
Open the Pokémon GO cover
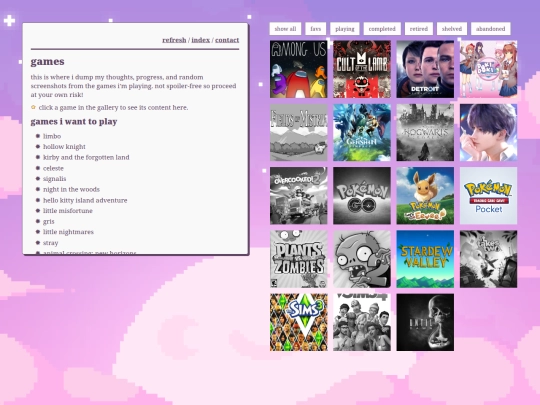pos(362,196)
